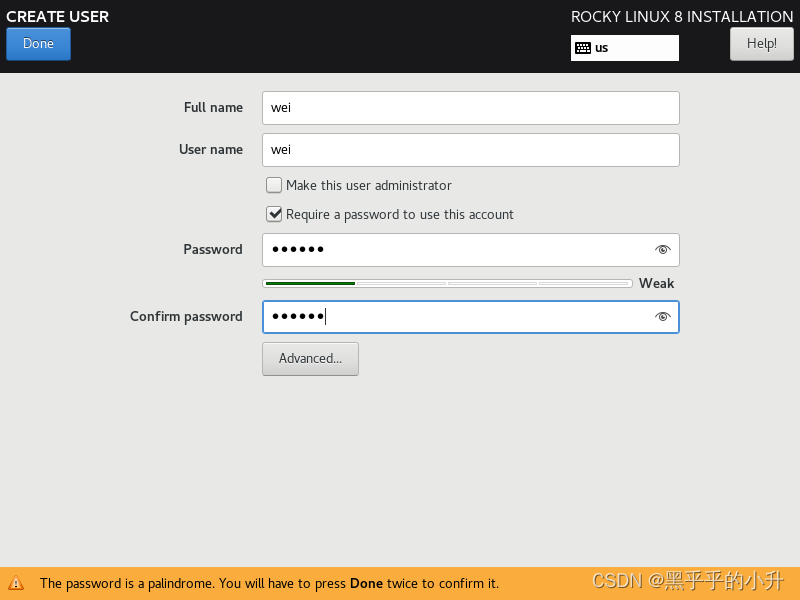Focus the User name field
The height and width of the screenshot is (600, 800).
470,150
